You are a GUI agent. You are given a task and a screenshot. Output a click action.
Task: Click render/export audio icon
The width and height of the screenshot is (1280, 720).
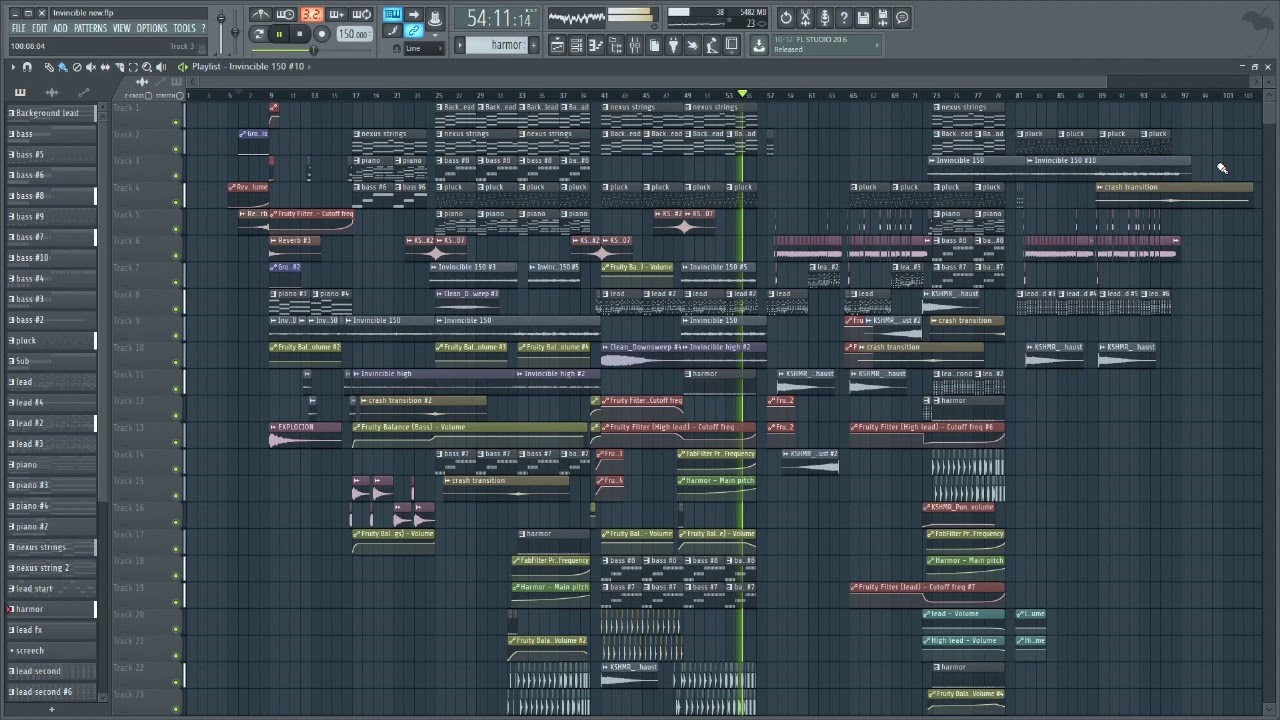point(883,17)
